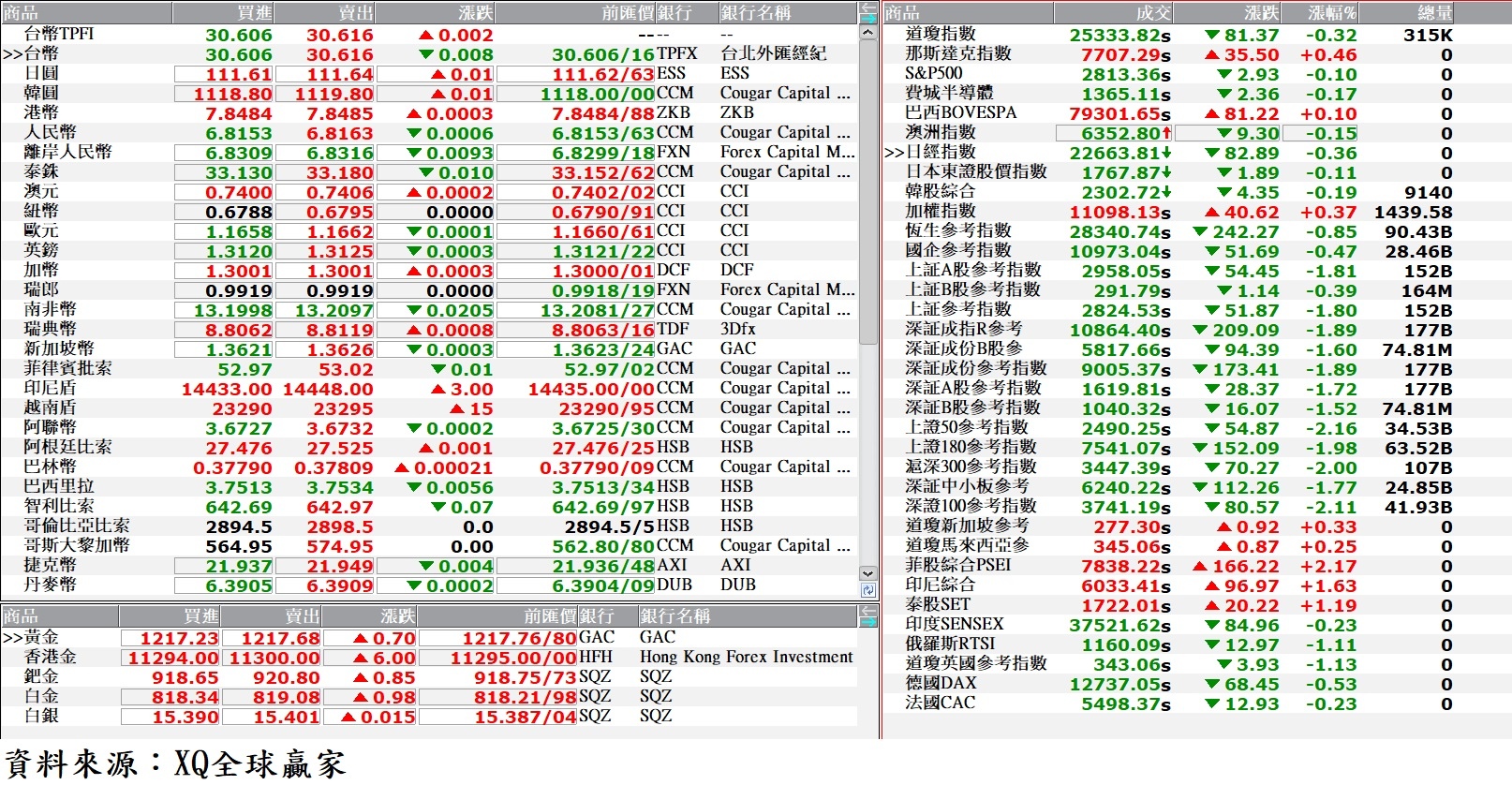Select the 菲律賓批索 row
This screenshot has width=1512, height=800.
pos(429,368)
